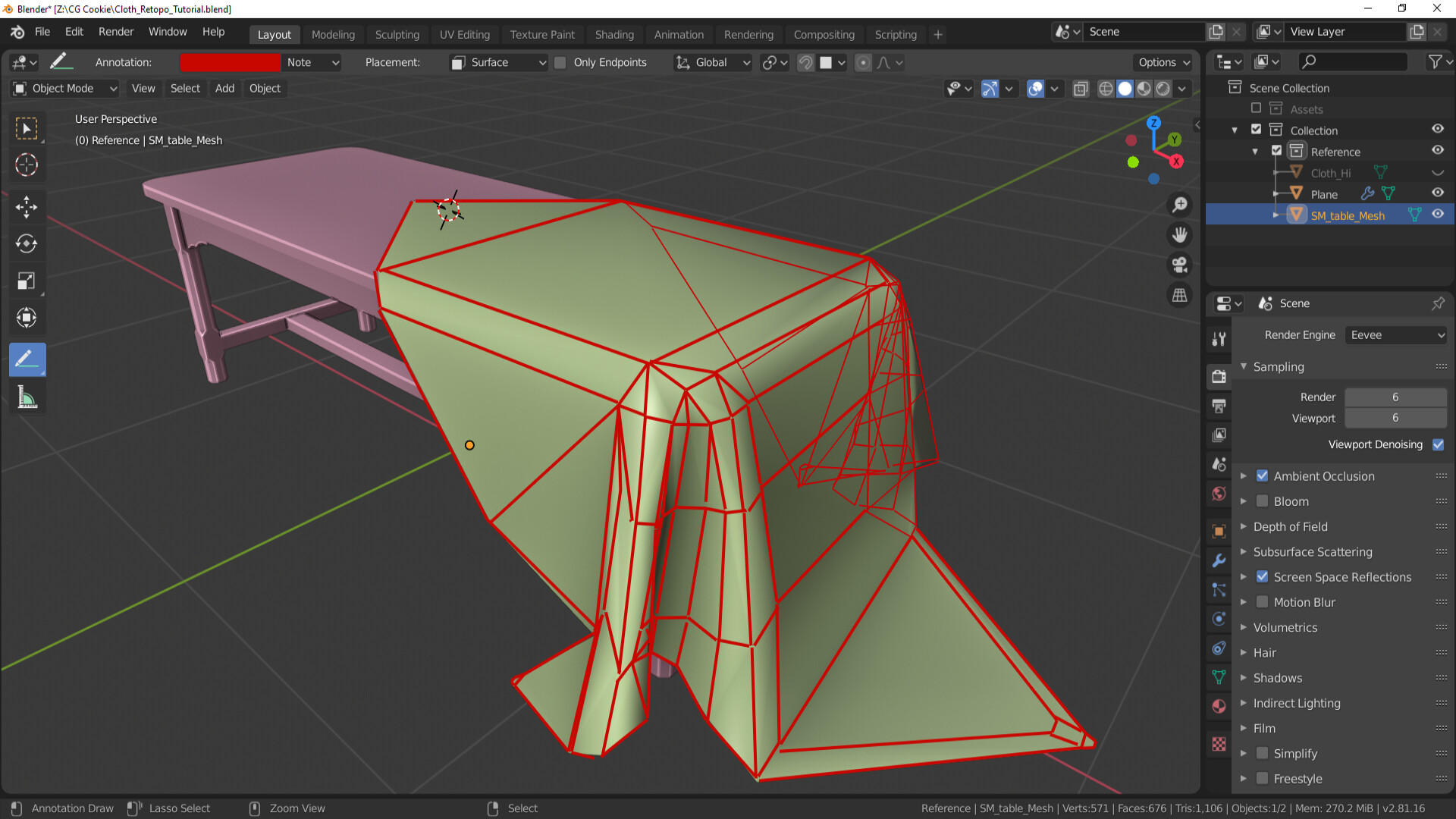The height and width of the screenshot is (819, 1456).
Task: Open the Material properties tab
Action: tap(1219, 706)
